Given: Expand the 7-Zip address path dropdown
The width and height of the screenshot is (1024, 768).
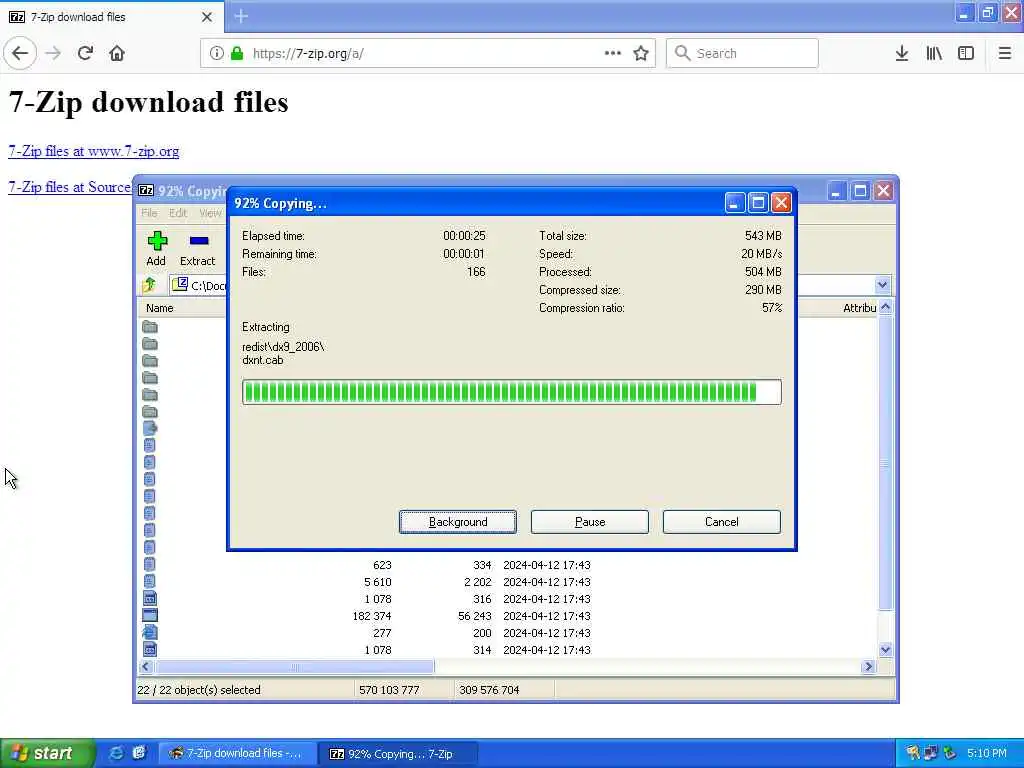Looking at the screenshot, I should 882,285.
